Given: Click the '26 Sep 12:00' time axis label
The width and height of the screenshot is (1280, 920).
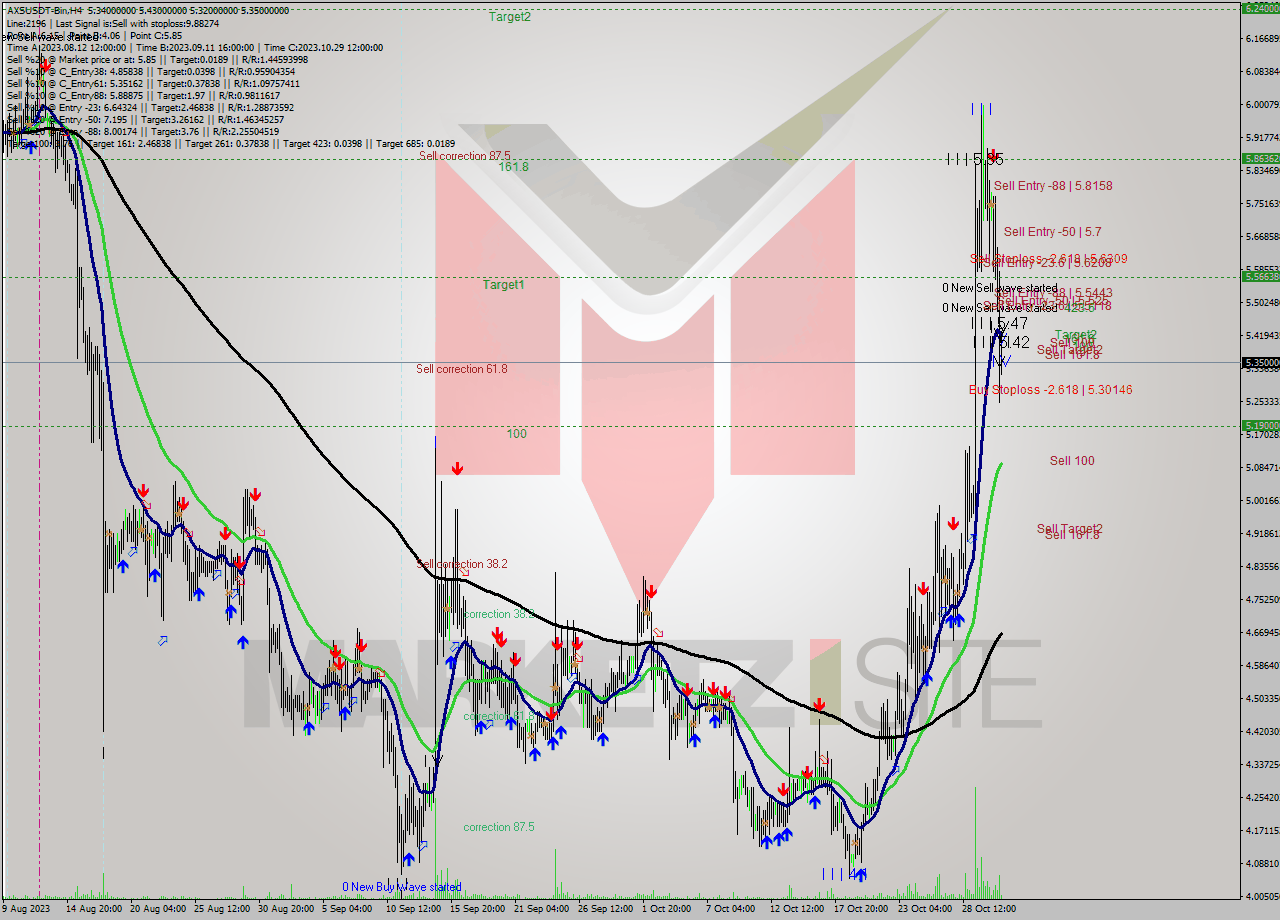Looking at the screenshot, I should 605,909.
